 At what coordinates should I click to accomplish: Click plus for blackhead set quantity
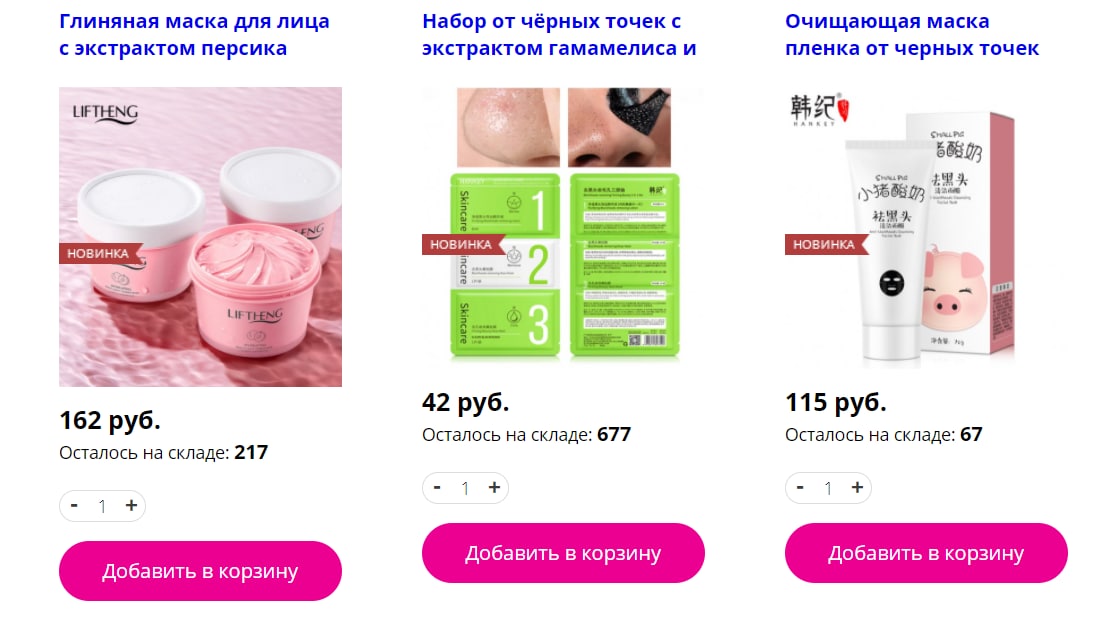coord(494,488)
